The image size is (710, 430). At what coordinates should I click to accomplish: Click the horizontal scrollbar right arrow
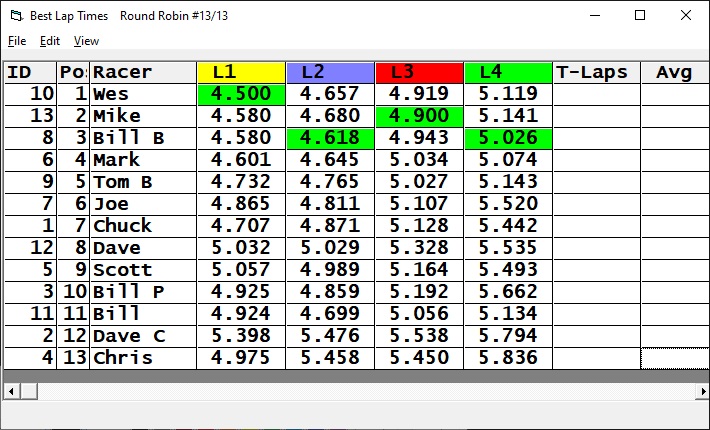pyautogui.click(x=700, y=390)
